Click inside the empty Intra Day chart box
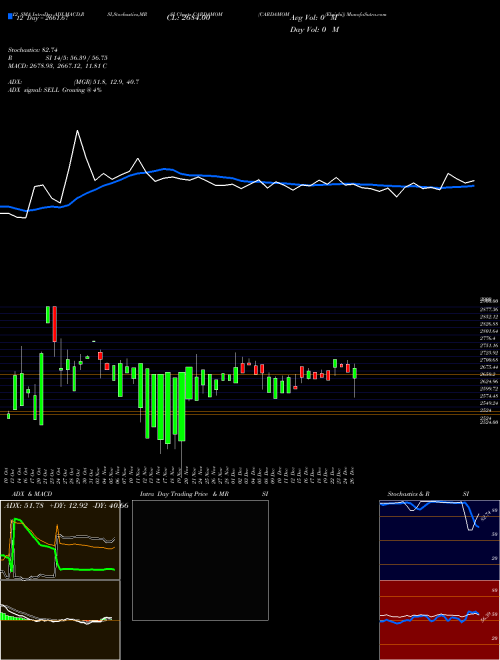500x660 pixels. coord(200,560)
